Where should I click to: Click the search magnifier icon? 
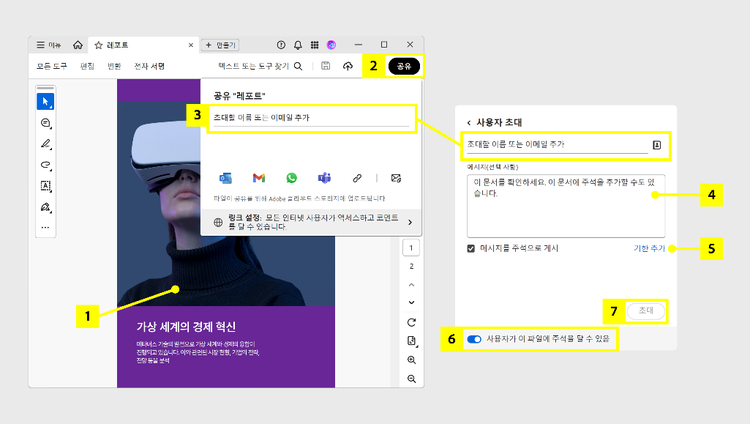pyautogui.click(x=298, y=66)
